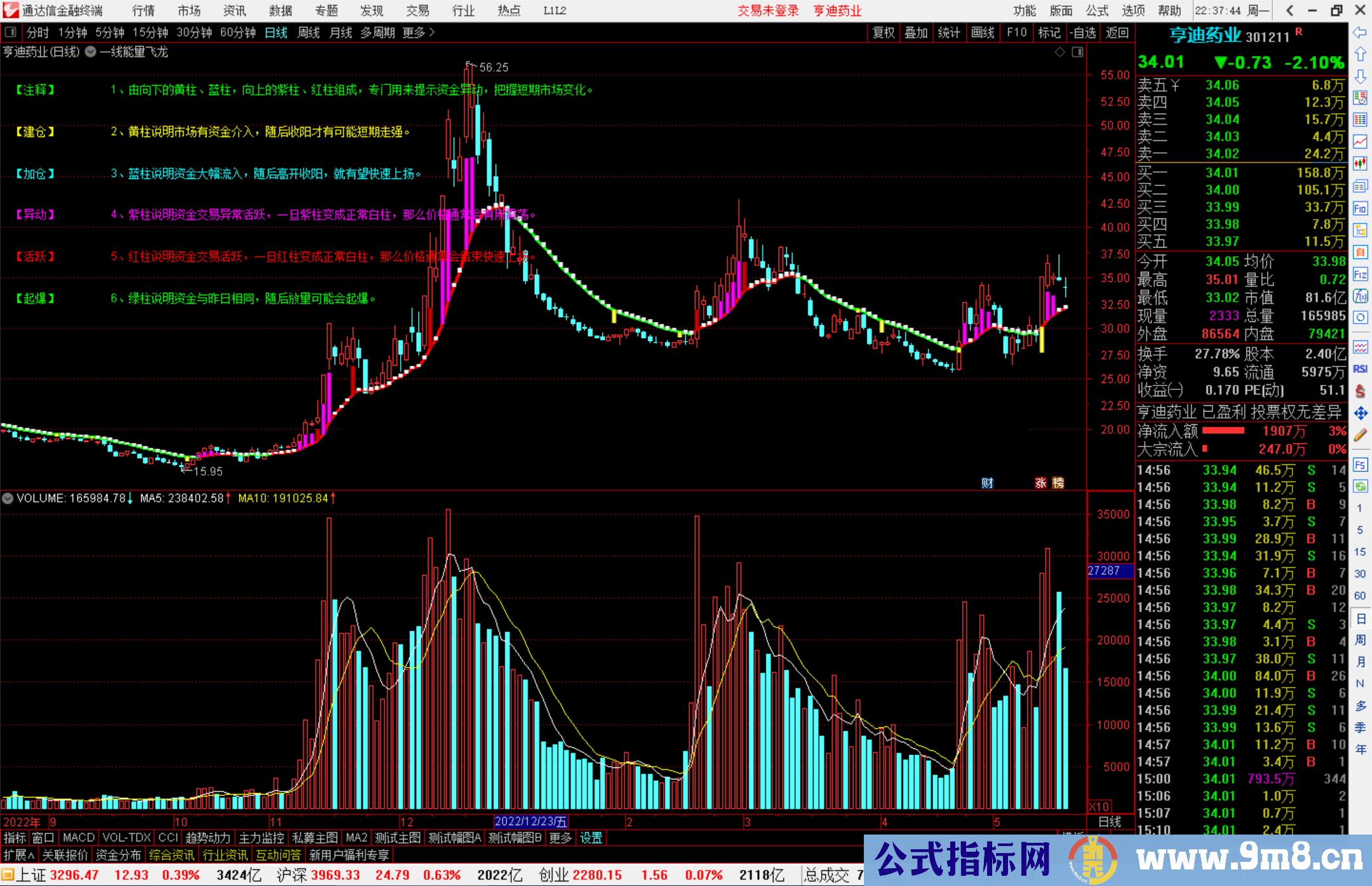Click the 创业 2280.15 index in status bar
The height and width of the screenshot is (886, 1372).
tap(581, 875)
